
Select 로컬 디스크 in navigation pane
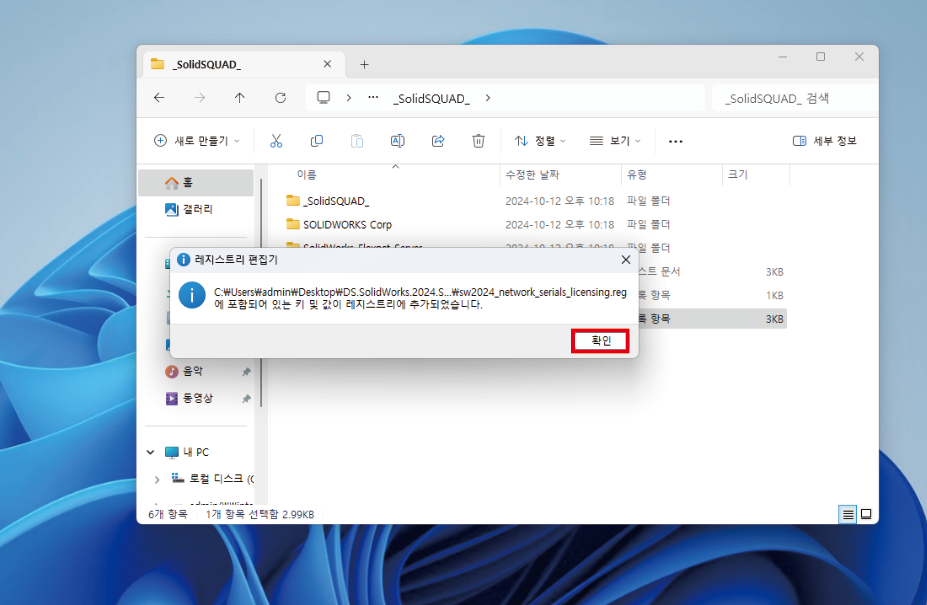point(212,478)
